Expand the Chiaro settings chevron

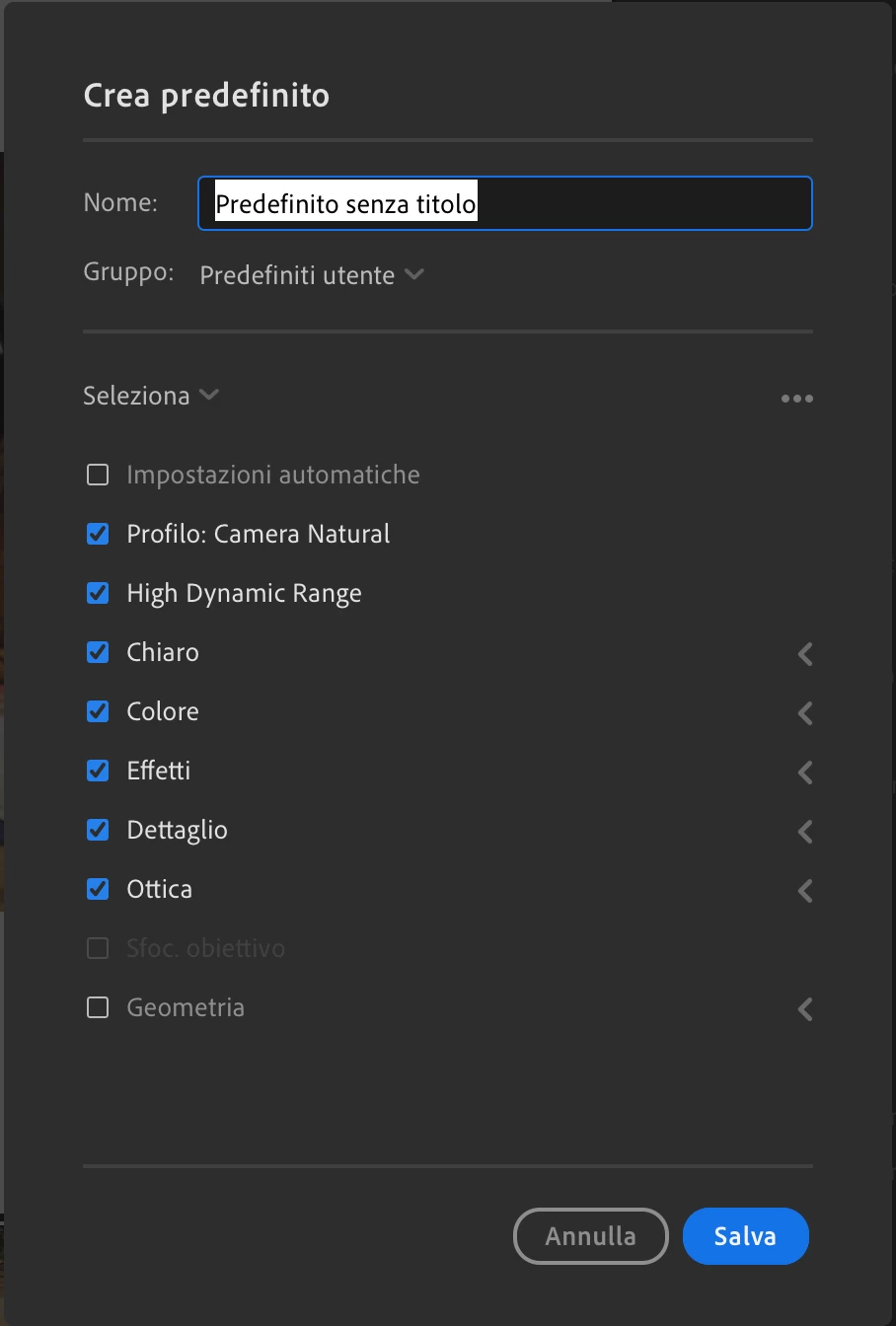pyautogui.click(x=805, y=653)
